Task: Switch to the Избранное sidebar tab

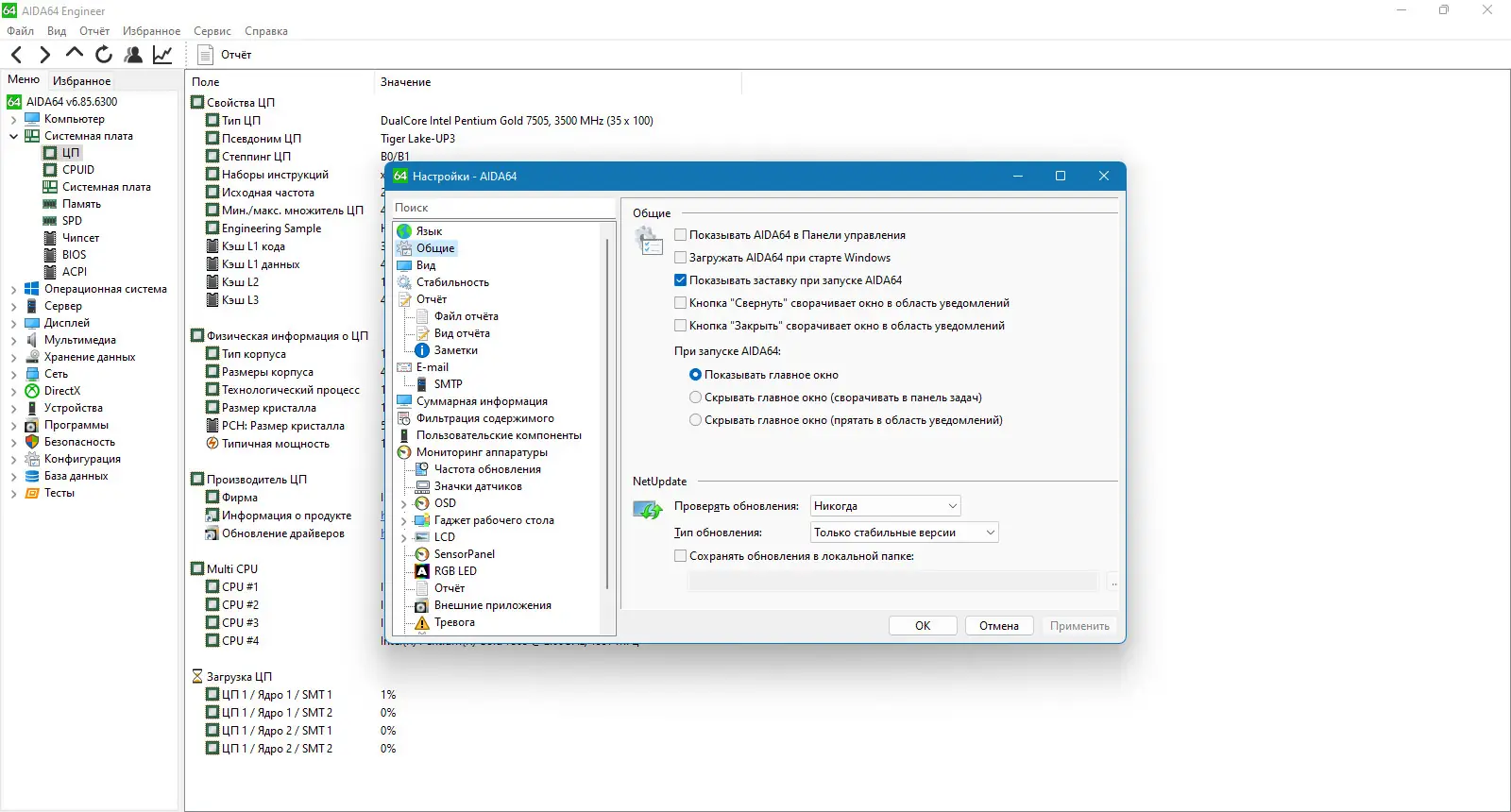Action: pos(81,81)
